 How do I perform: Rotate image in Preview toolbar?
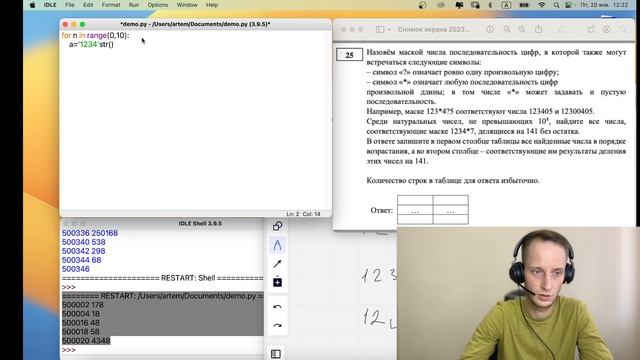click(x=591, y=29)
